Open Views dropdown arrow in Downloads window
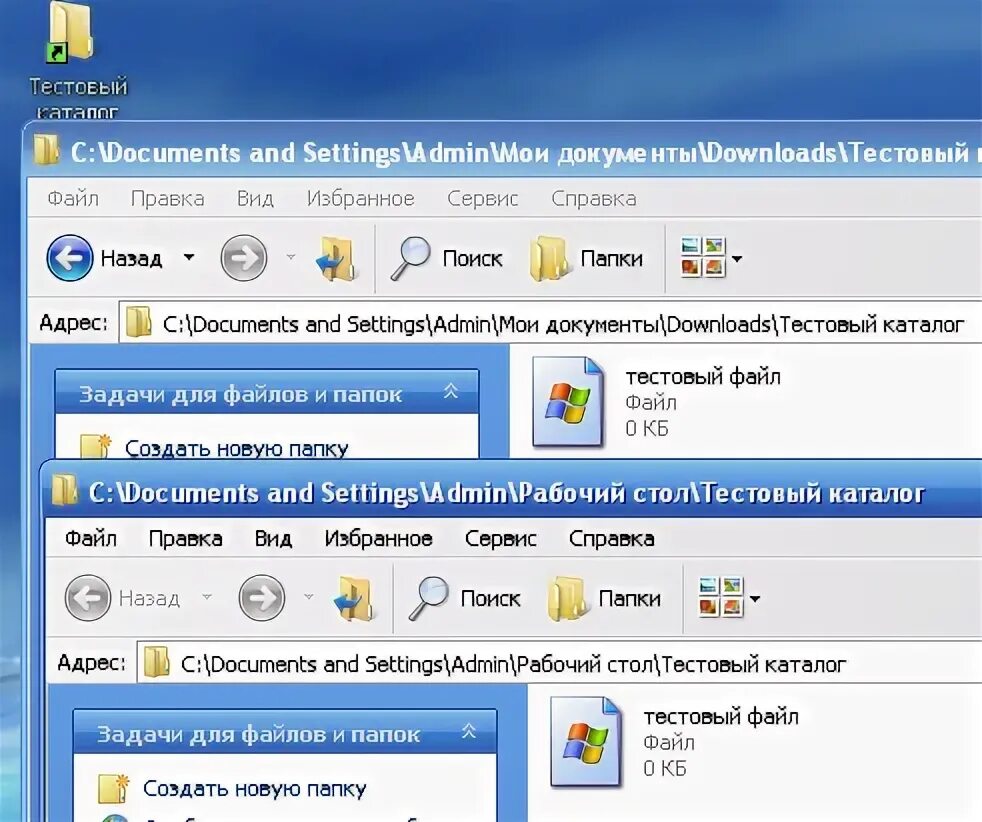 (737, 259)
